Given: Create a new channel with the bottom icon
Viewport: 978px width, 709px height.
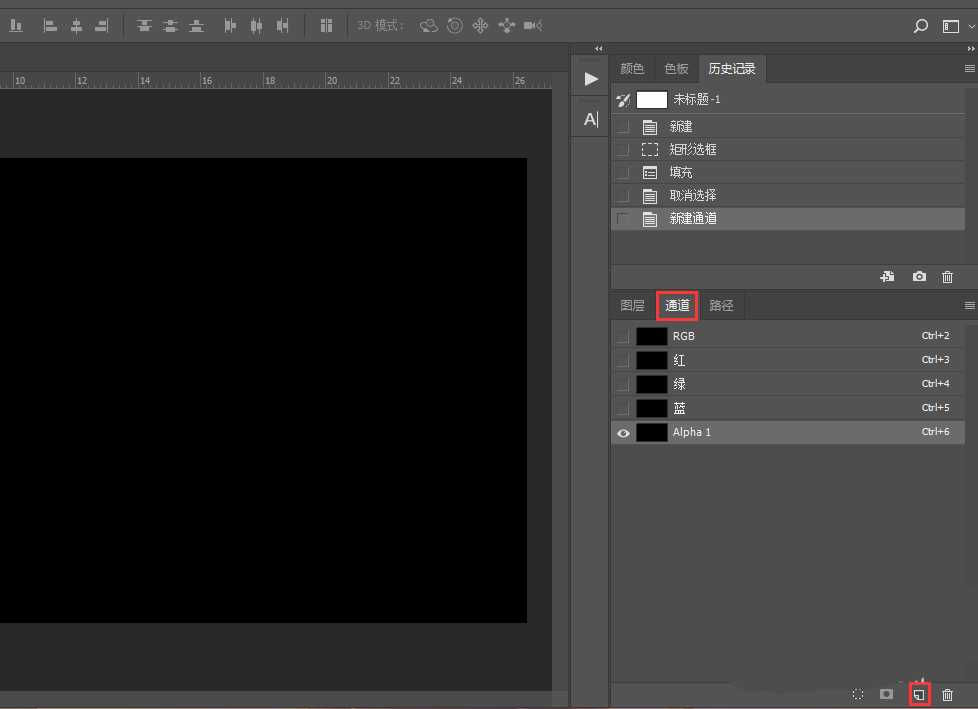Looking at the screenshot, I should [919, 693].
